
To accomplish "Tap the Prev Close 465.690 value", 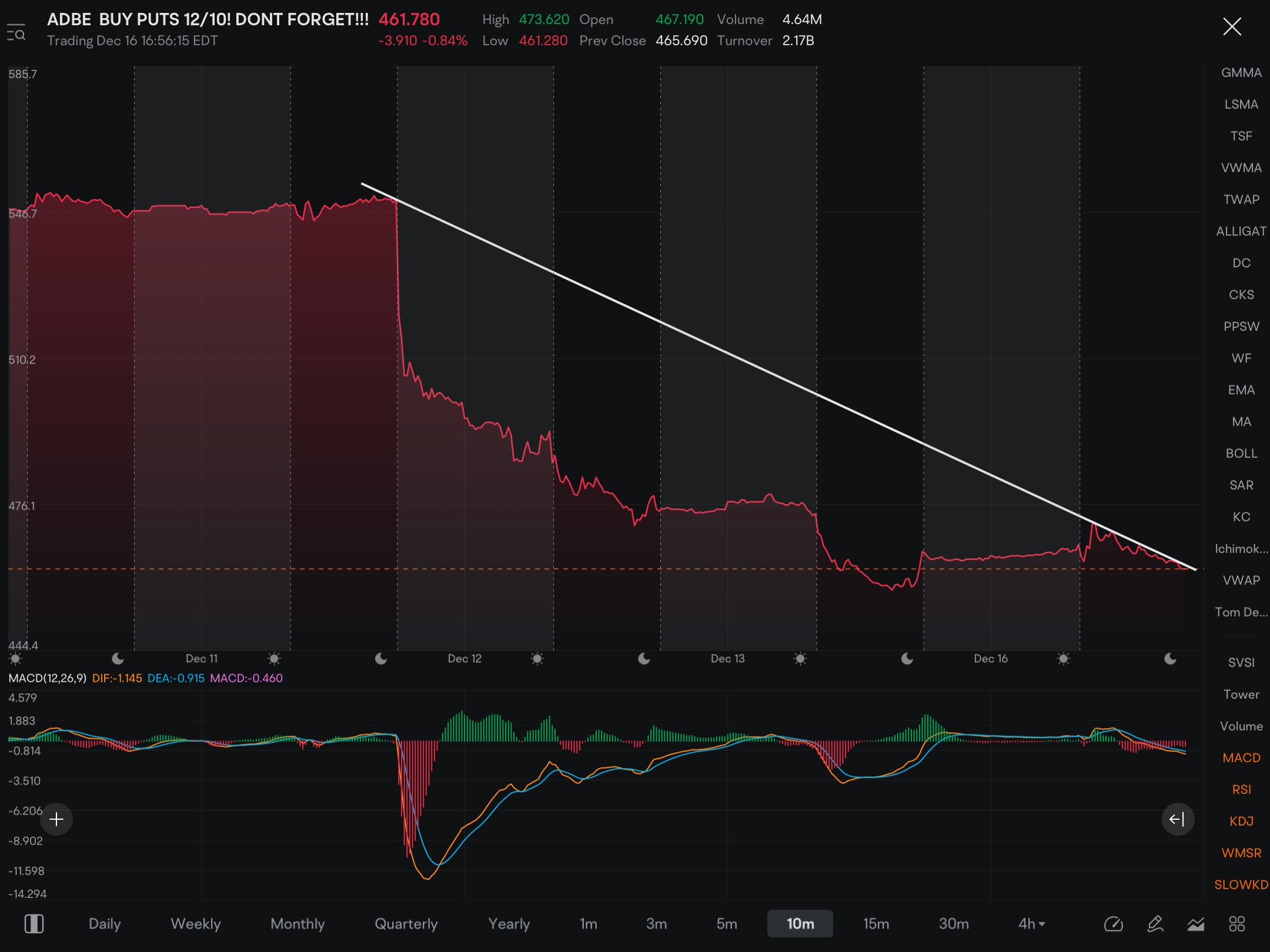I will [x=681, y=41].
